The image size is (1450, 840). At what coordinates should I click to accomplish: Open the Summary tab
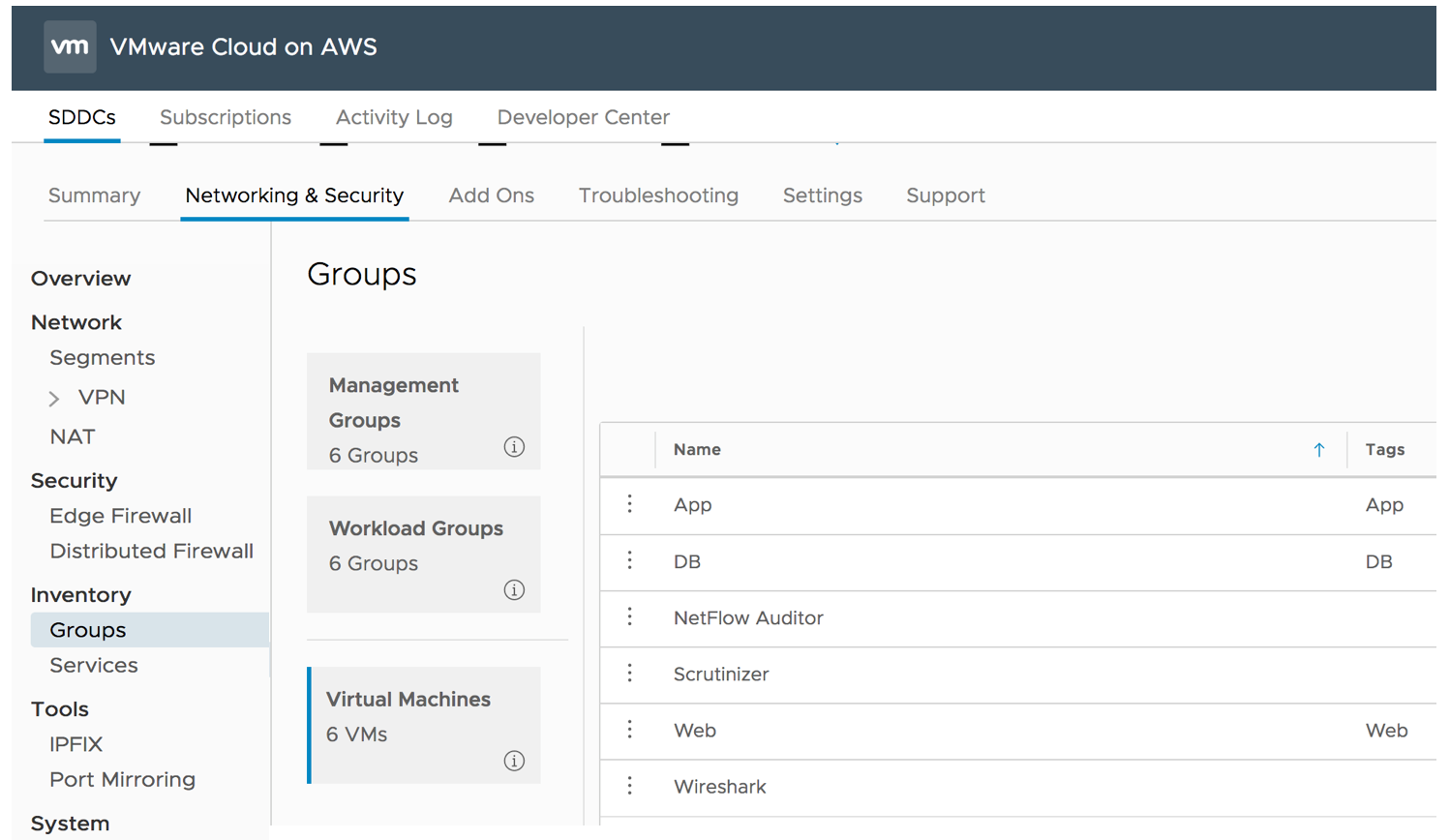pyautogui.click(x=95, y=195)
